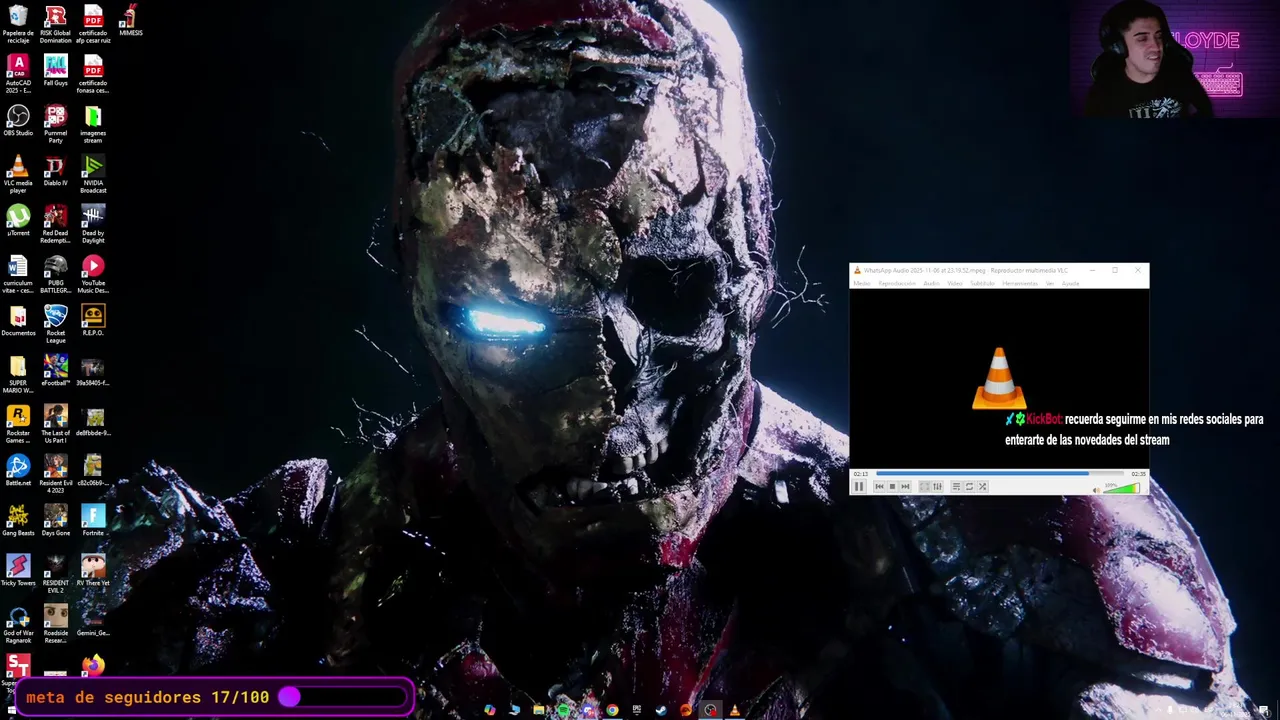Select the Diablo IV desktop icon
Screen dimensions: 1280x720
point(56,170)
